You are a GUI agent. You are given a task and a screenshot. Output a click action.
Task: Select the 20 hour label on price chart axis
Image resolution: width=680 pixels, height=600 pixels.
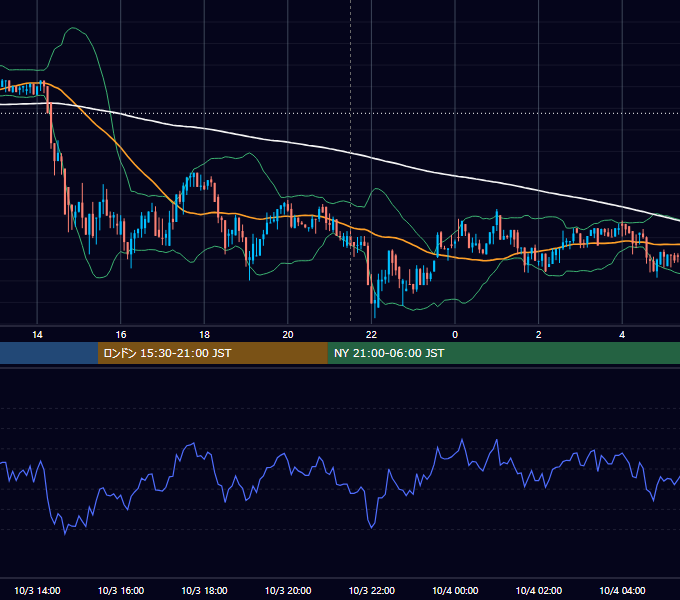click(288, 335)
